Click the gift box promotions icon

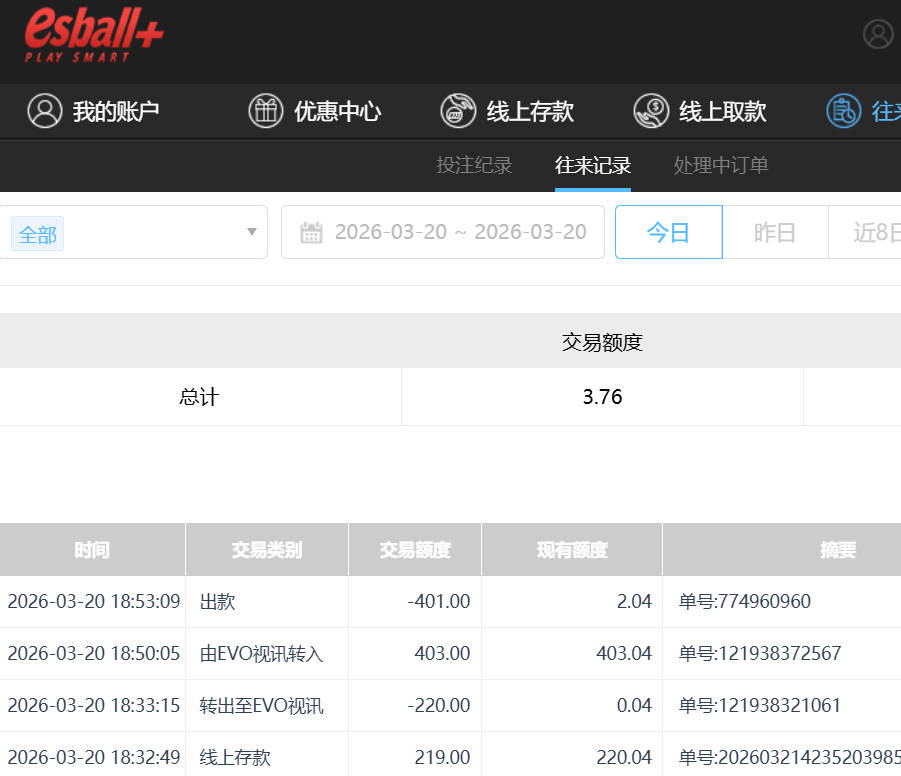coord(266,111)
